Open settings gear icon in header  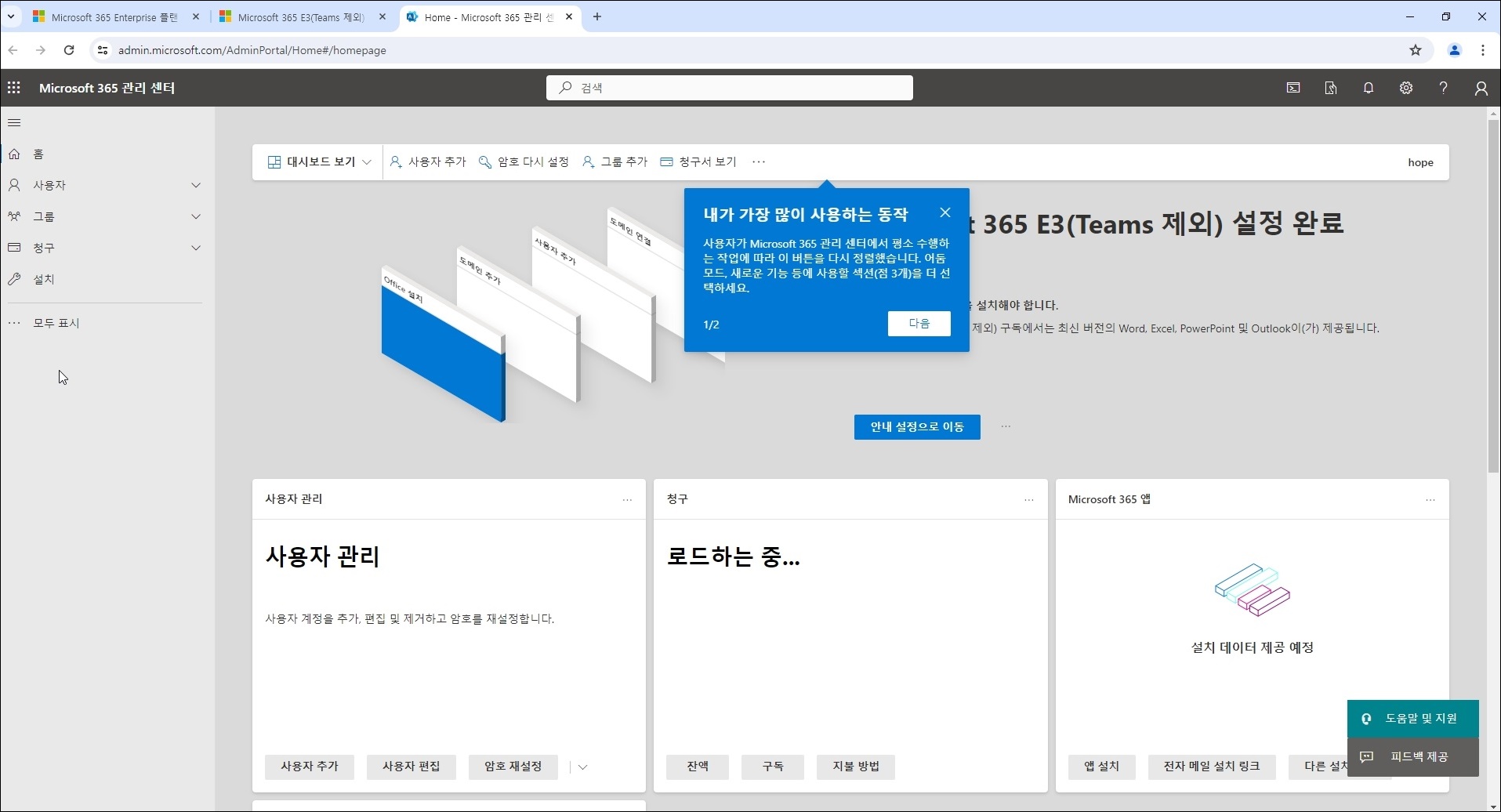[x=1406, y=88]
